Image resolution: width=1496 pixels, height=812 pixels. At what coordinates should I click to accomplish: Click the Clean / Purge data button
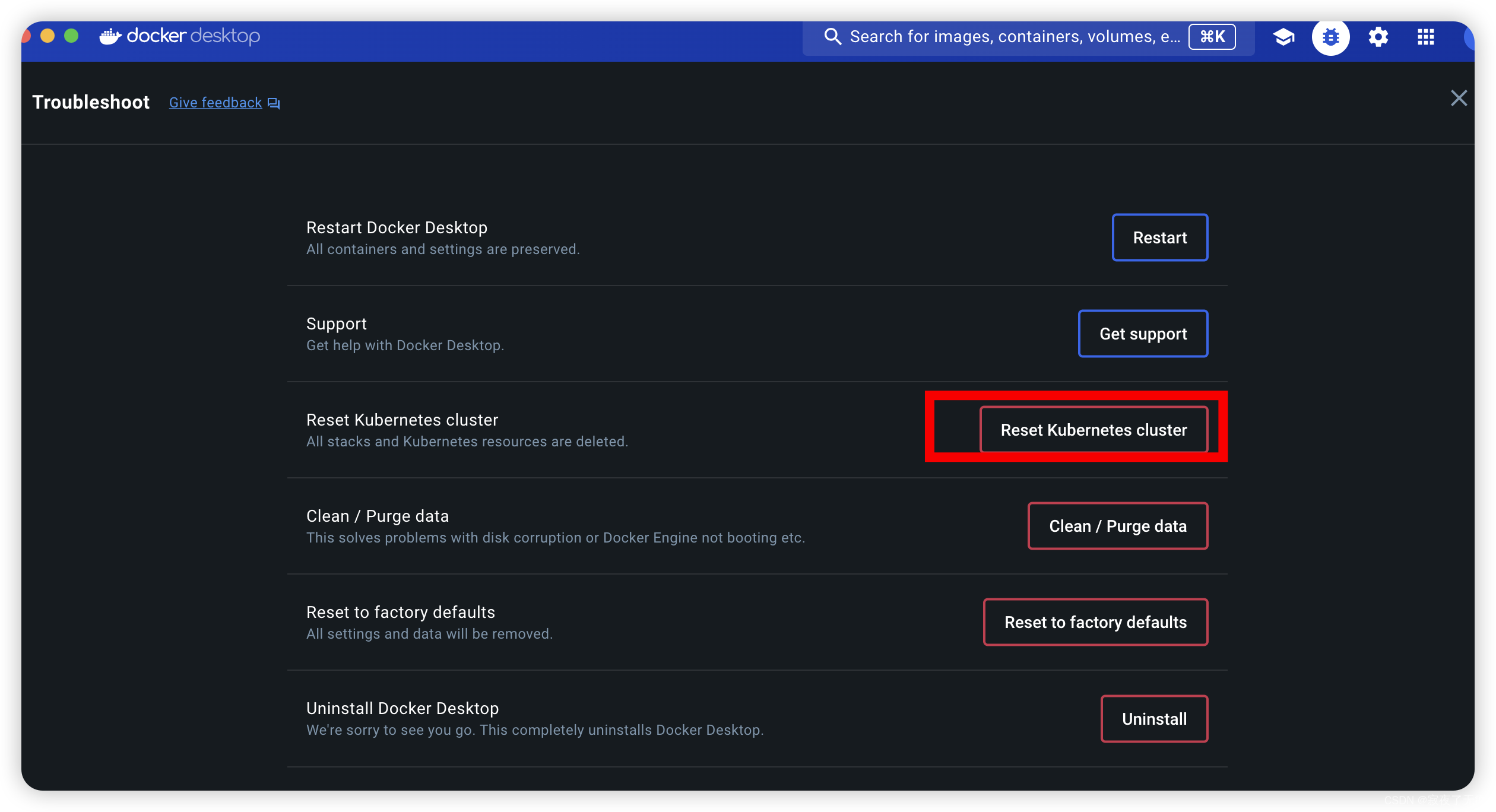(x=1117, y=525)
